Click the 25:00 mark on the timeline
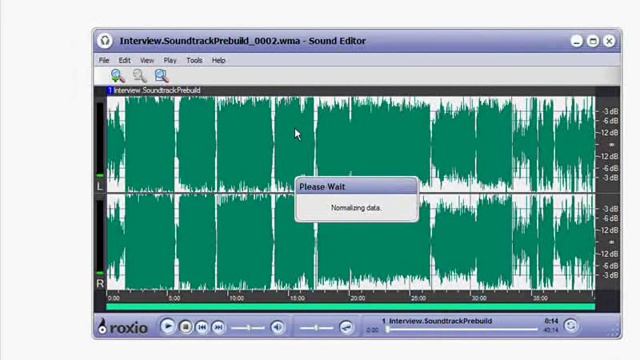This screenshot has width=640, height=360. pyautogui.click(x=418, y=298)
